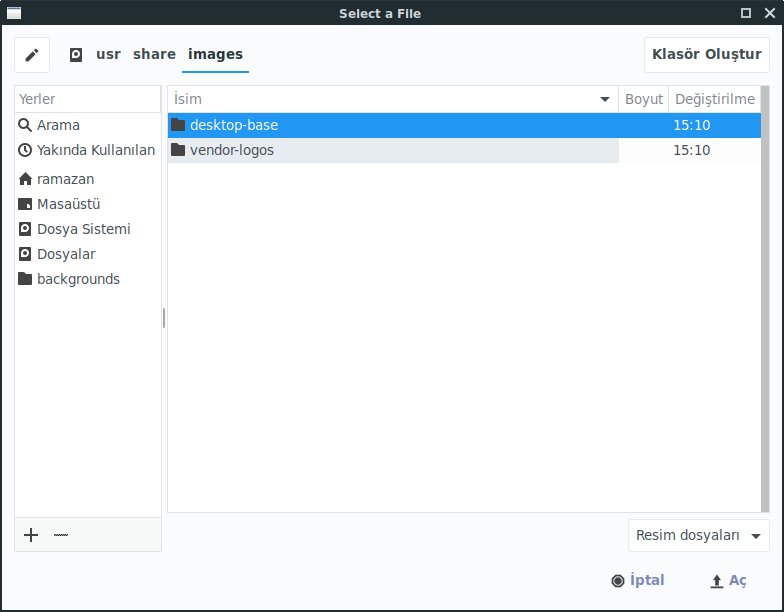Go to ramazan home folder

88,179
